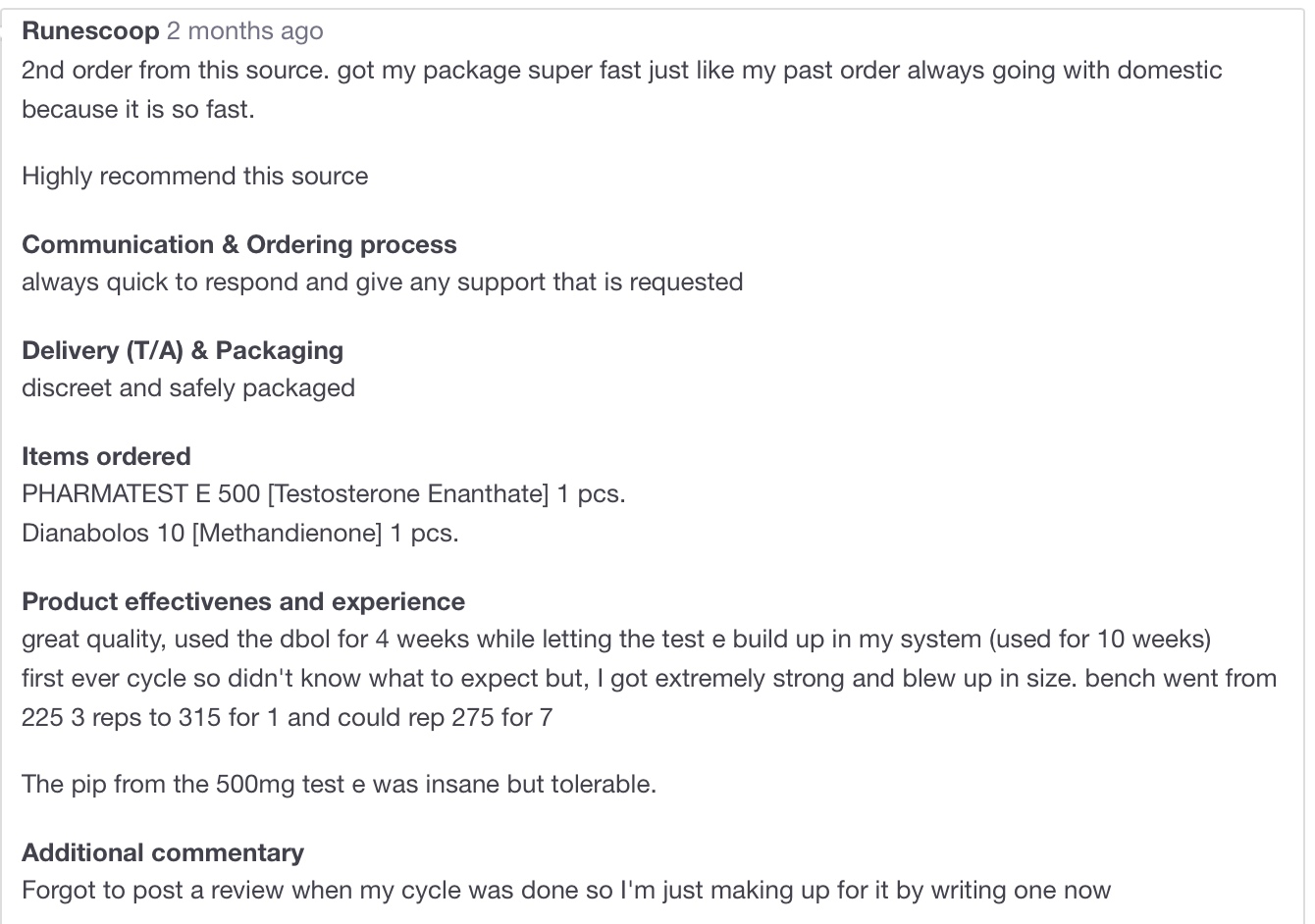Click the Dianabolos 10 [Methandienone] item line
This screenshot has width=1315, height=924.
coord(240,533)
